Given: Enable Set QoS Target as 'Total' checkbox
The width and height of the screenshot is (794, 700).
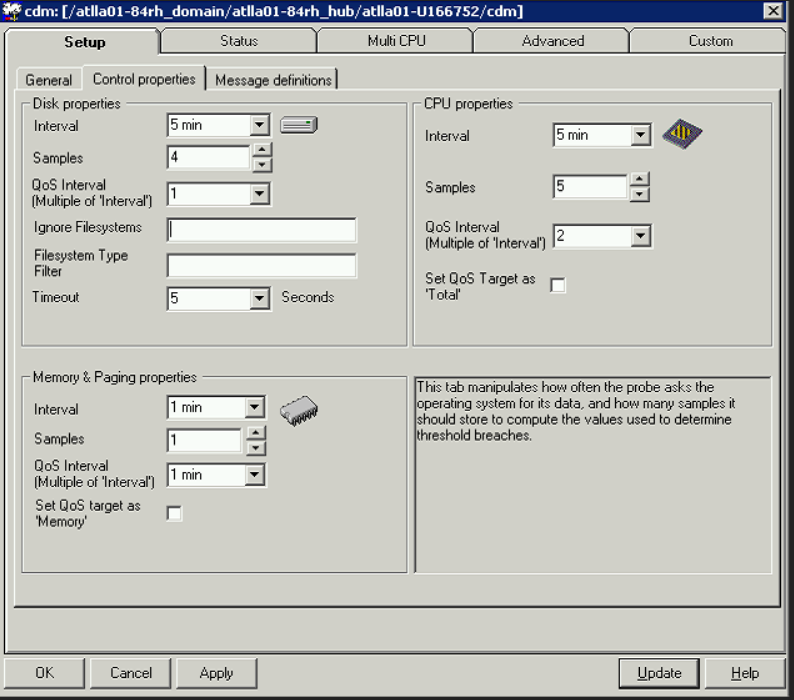Looking at the screenshot, I should [558, 285].
